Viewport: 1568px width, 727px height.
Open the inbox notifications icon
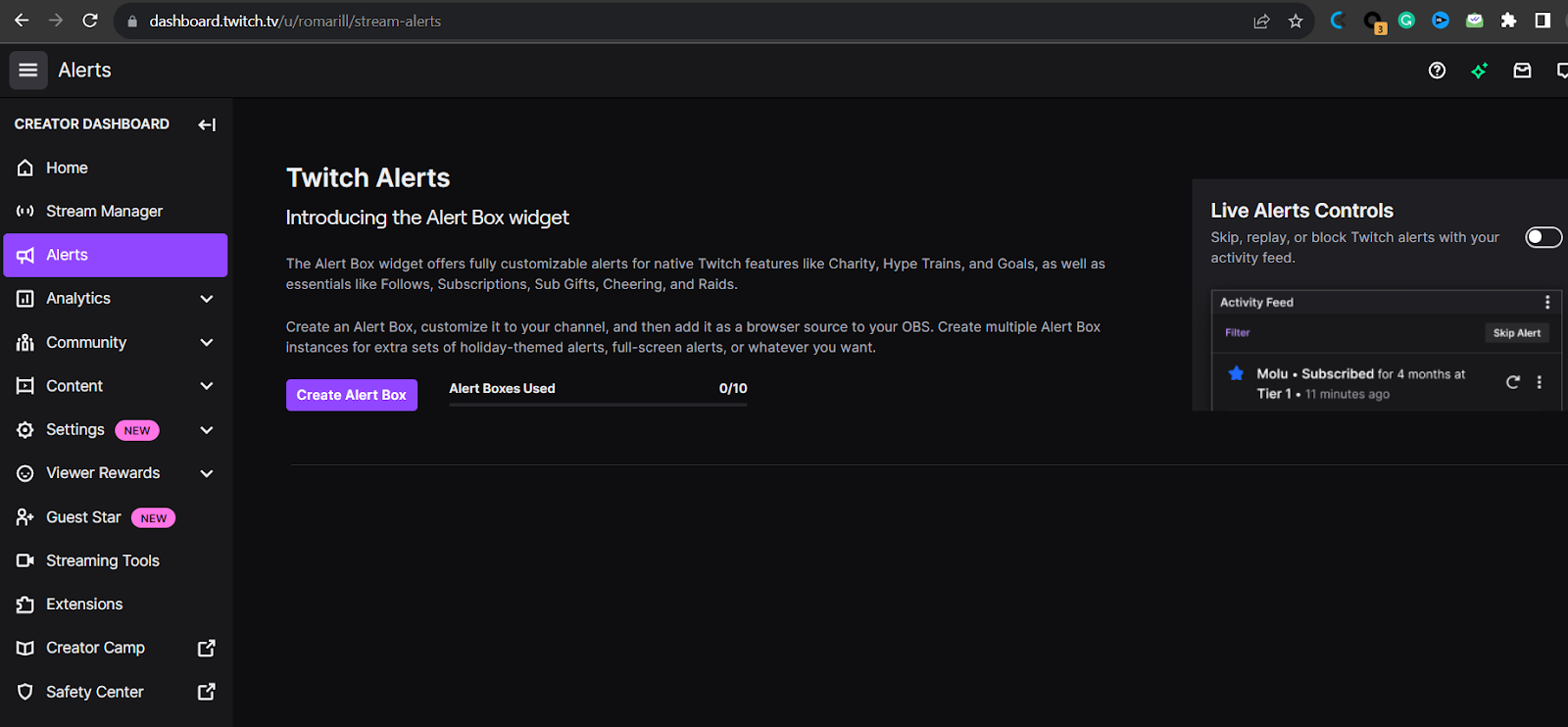click(x=1522, y=70)
